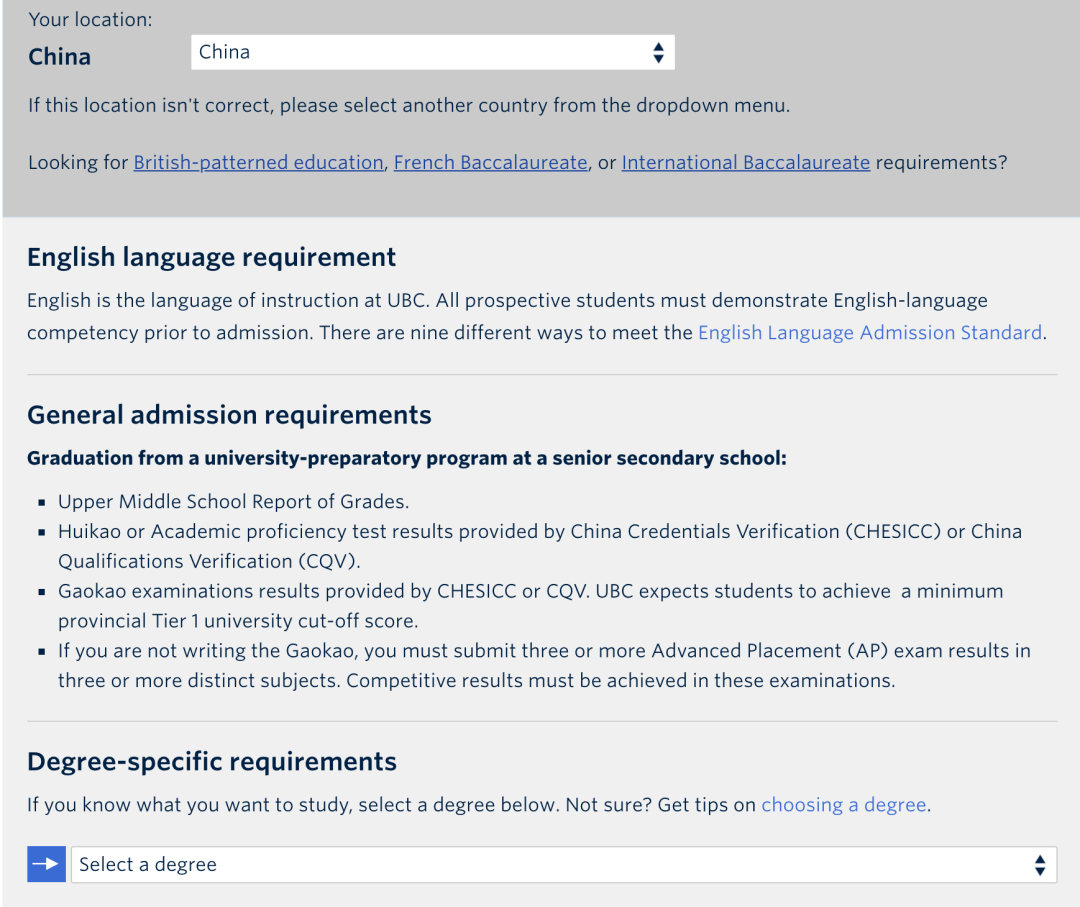Click the Advanced Placement exam bullet text

543,651
